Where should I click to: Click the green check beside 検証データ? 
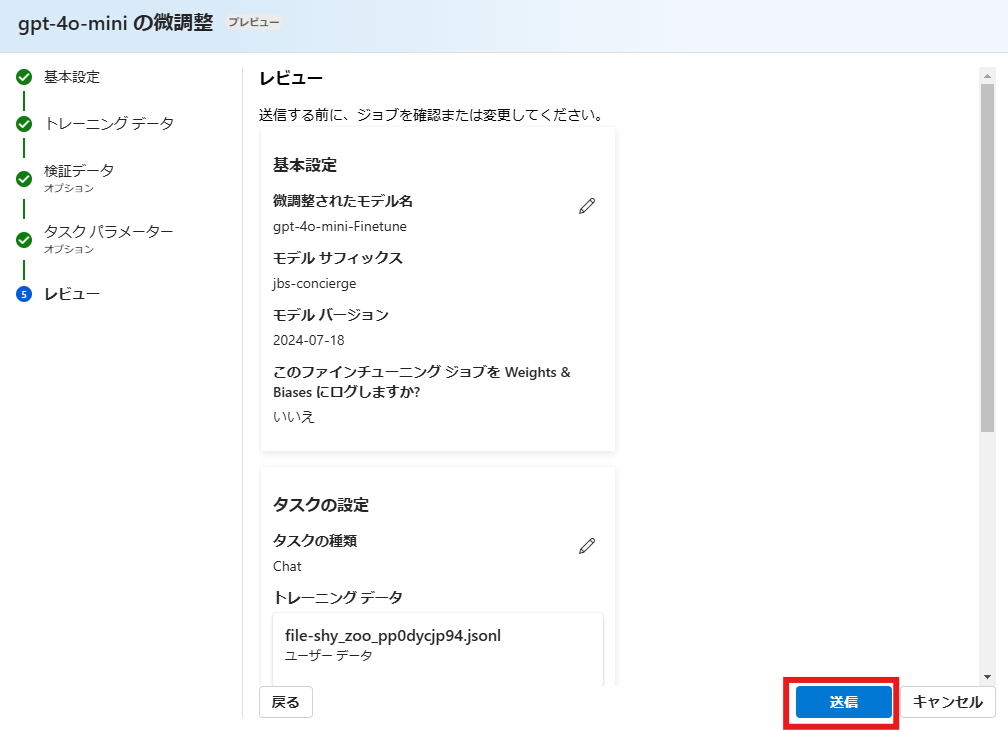(24, 179)
